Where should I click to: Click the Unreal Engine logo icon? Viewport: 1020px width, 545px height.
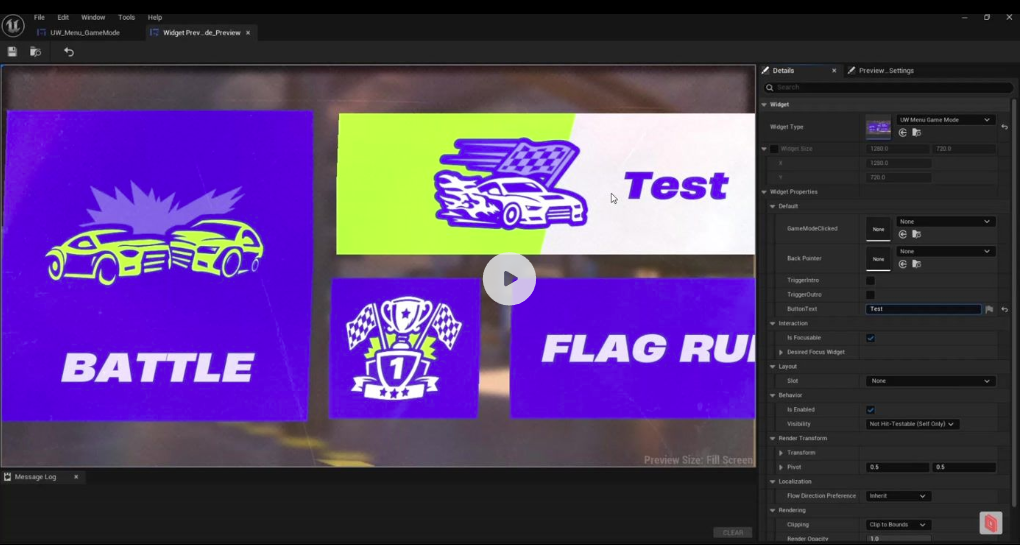[13, 25]
